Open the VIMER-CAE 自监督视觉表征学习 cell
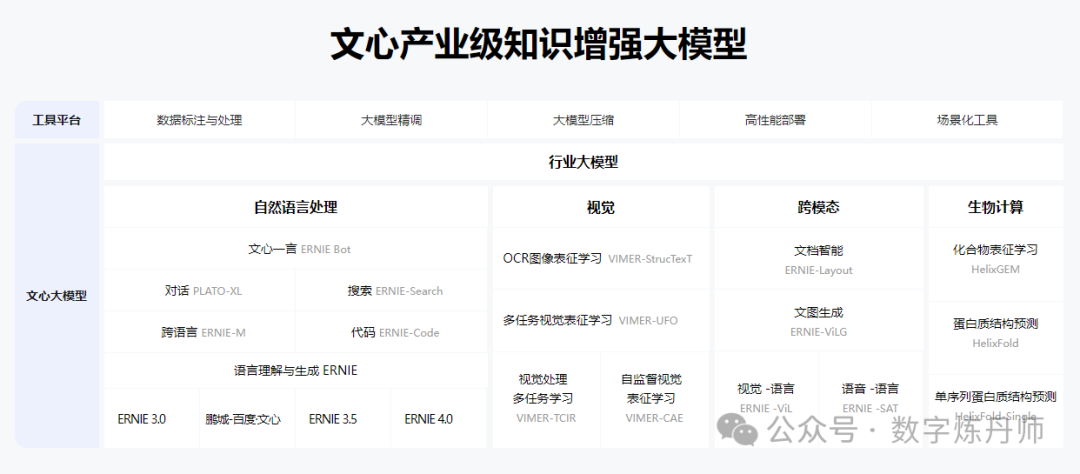This screenshot has width=1080, height=474. (x=655, y=400)
